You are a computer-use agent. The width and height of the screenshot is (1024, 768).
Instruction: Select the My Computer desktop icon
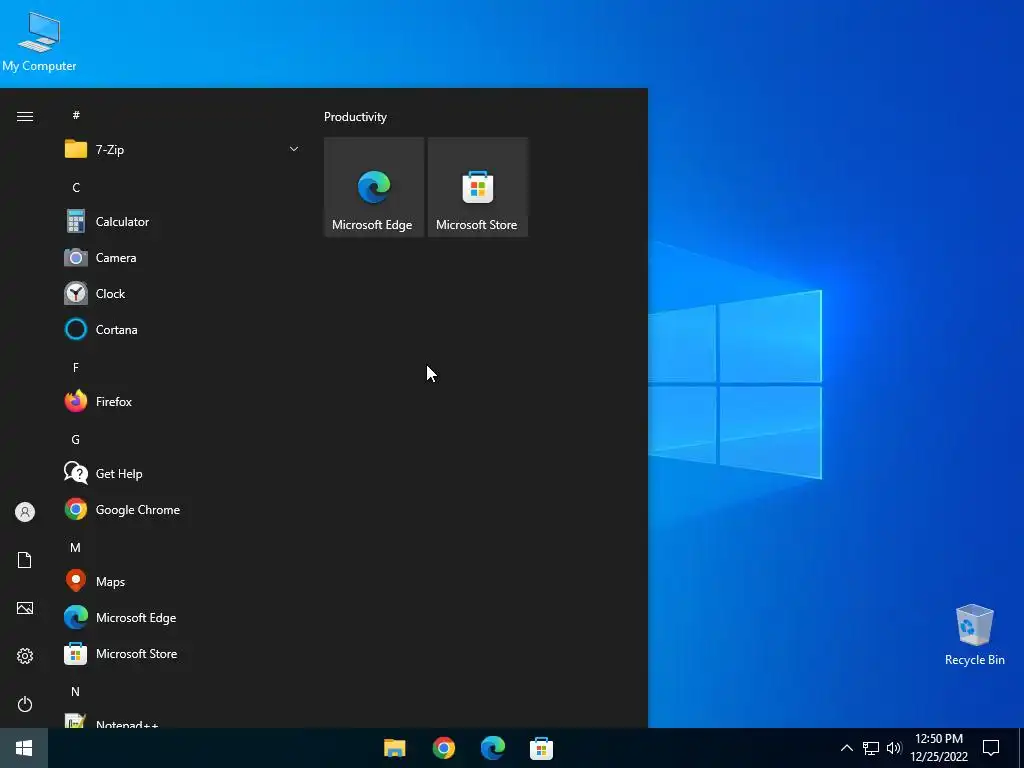click(39, 42)
